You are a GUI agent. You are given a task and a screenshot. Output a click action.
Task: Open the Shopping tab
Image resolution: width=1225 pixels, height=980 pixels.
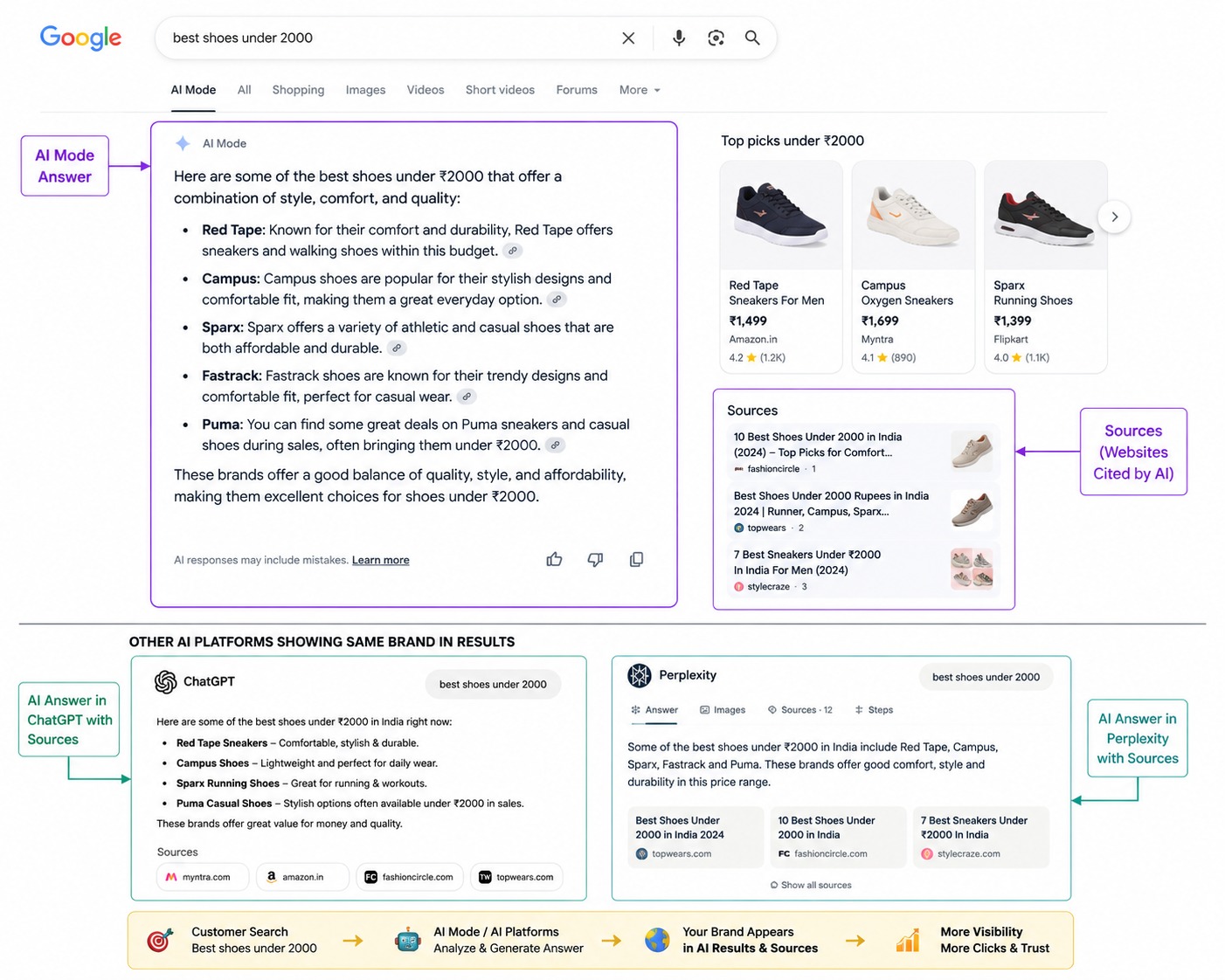pos(298,90)
